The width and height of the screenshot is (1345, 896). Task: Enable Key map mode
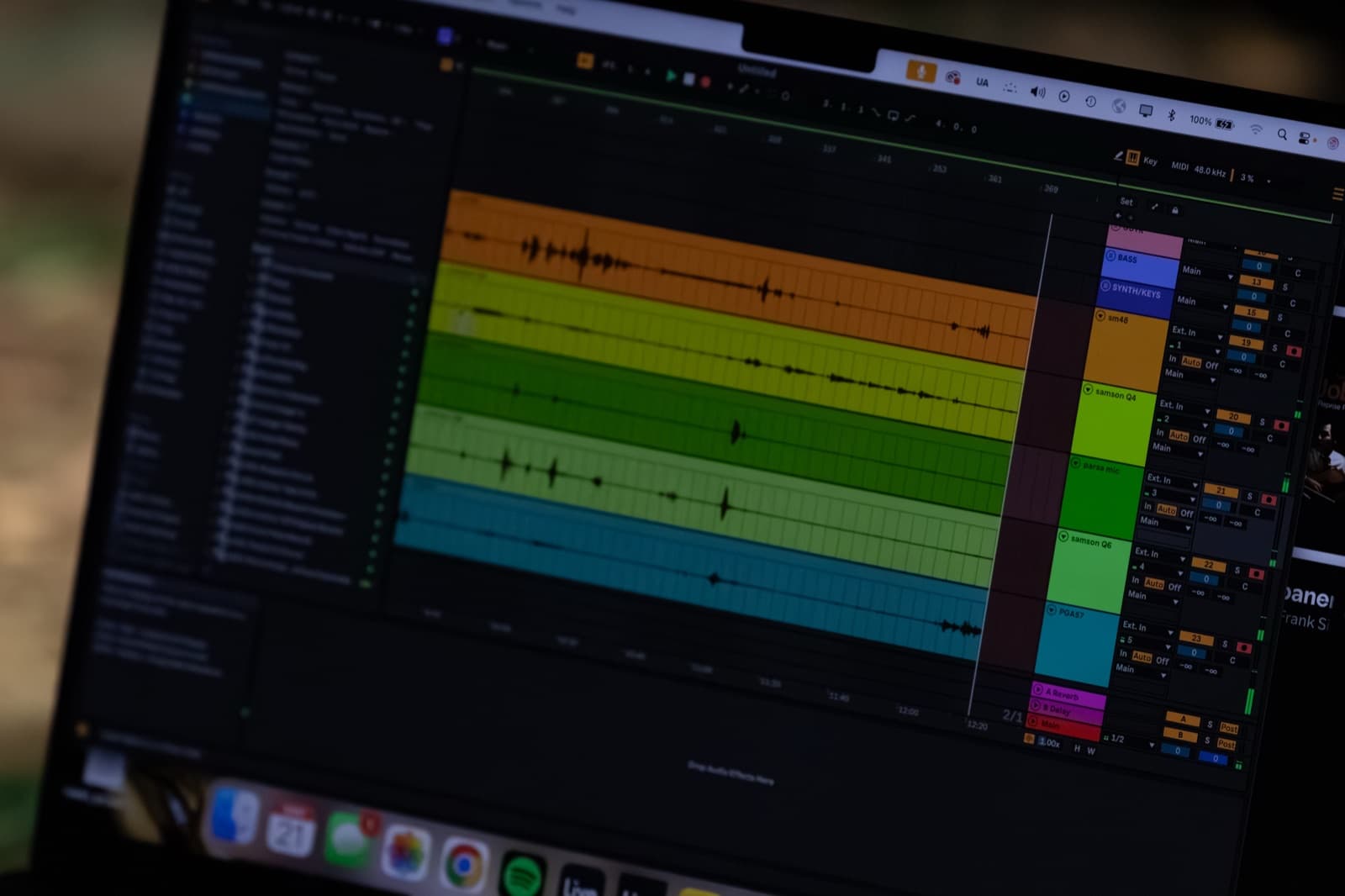(x=1150, y=161)
